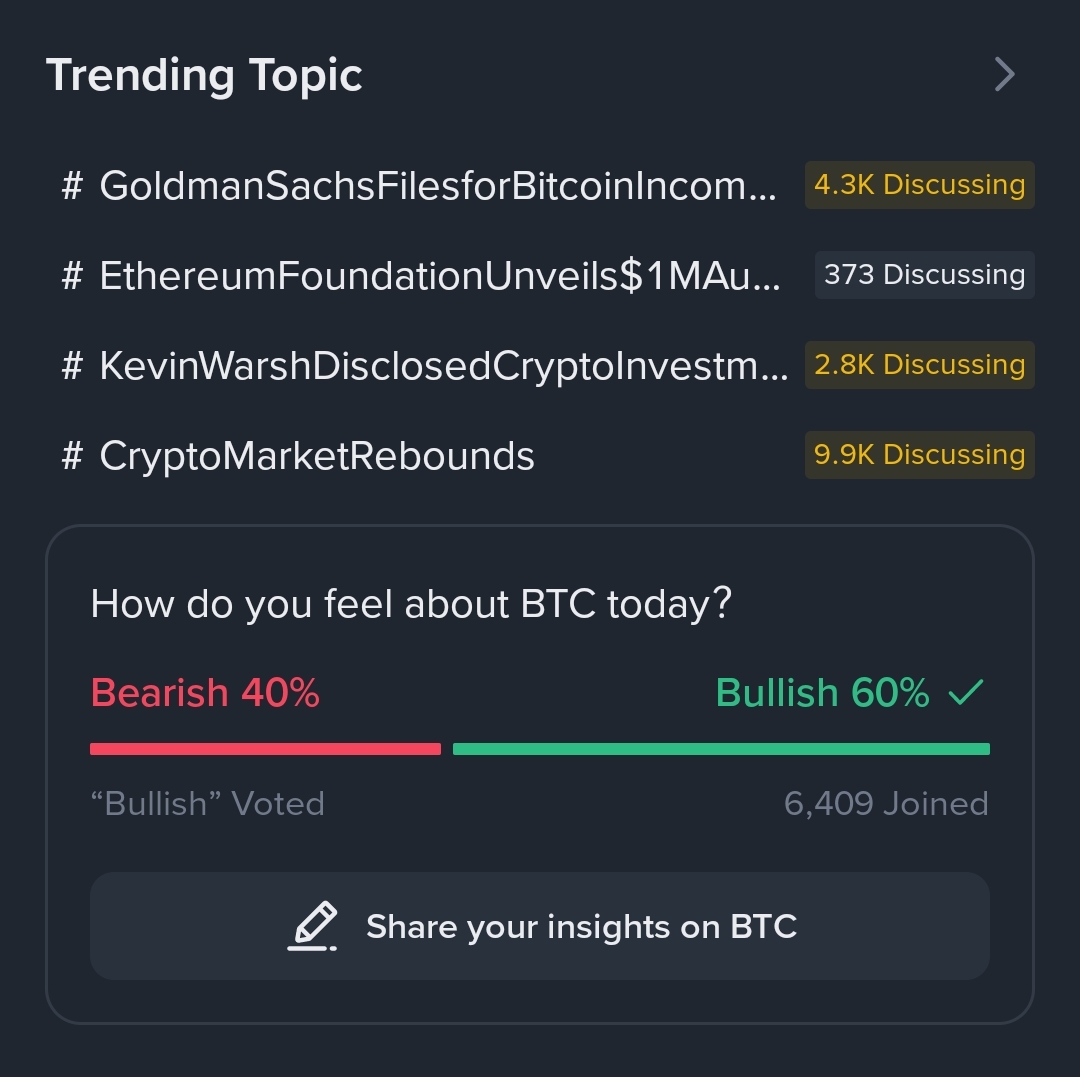This screenshot has height=1077, width=1080.
Task: Tap the 373 Discussing badge
Action: pyautogui.click(x=924, y=275)
